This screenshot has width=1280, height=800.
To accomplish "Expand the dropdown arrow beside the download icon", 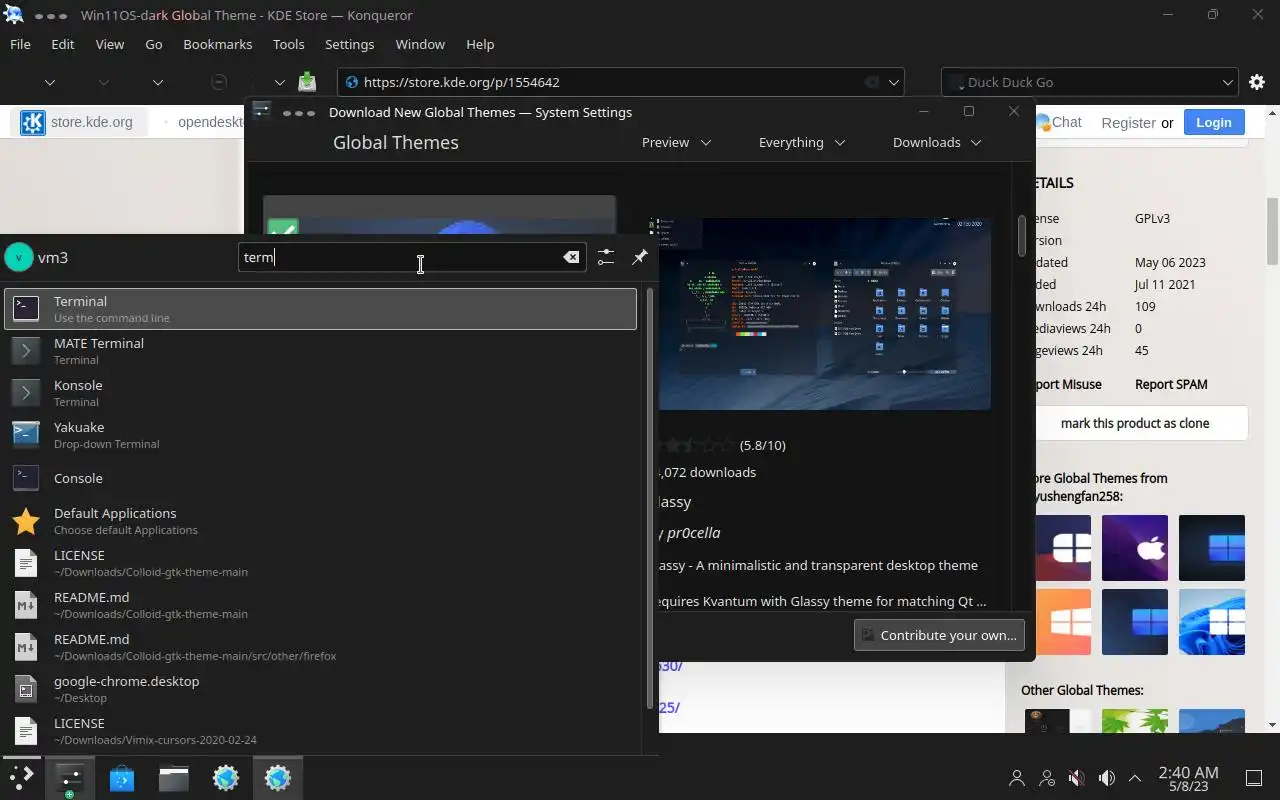I will coord(280,82).
